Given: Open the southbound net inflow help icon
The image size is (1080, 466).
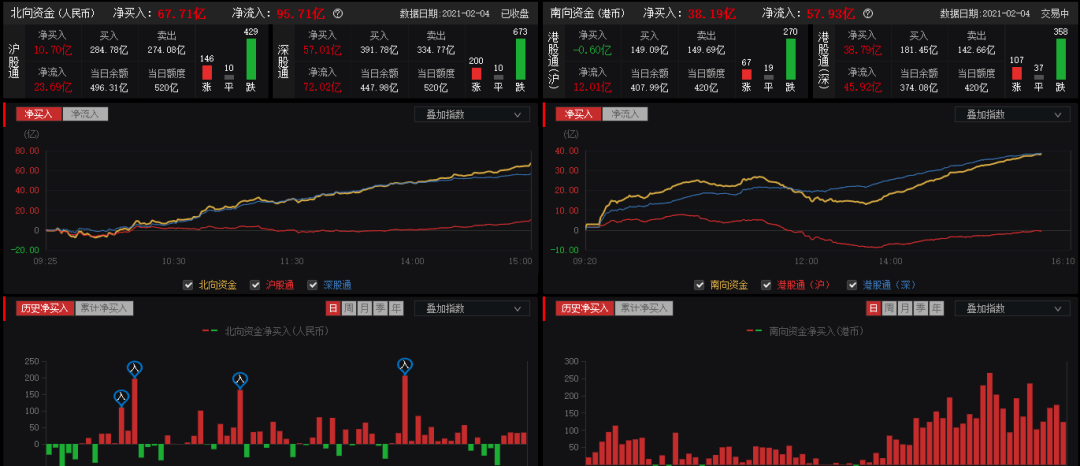Looking at the screenshot, I should pos(868,13).
